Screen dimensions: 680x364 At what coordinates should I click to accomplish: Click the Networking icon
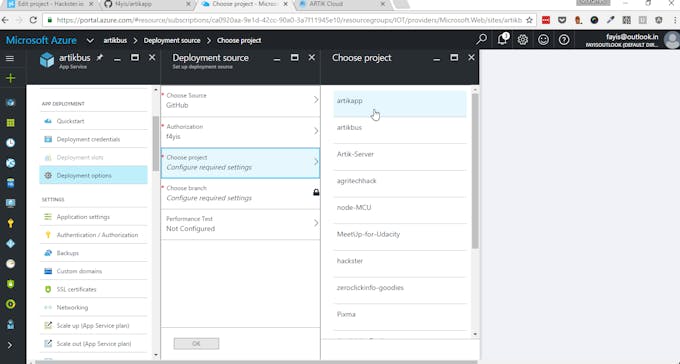[48, 307]
